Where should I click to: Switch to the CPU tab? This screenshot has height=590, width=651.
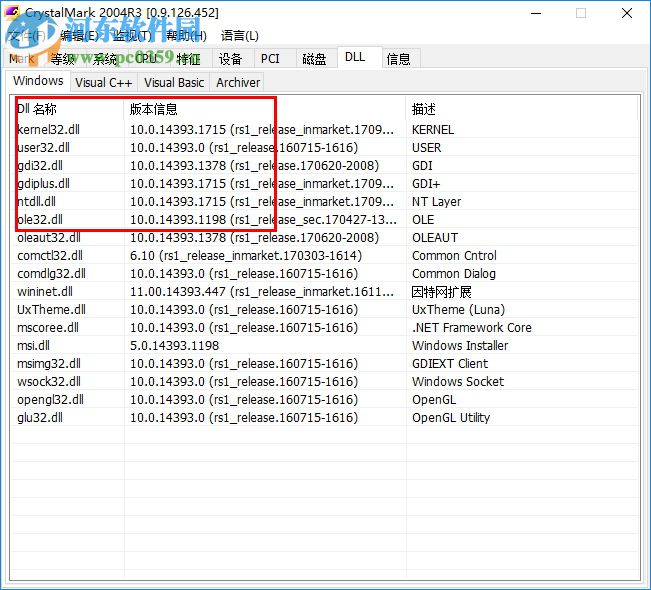[146, 59]
